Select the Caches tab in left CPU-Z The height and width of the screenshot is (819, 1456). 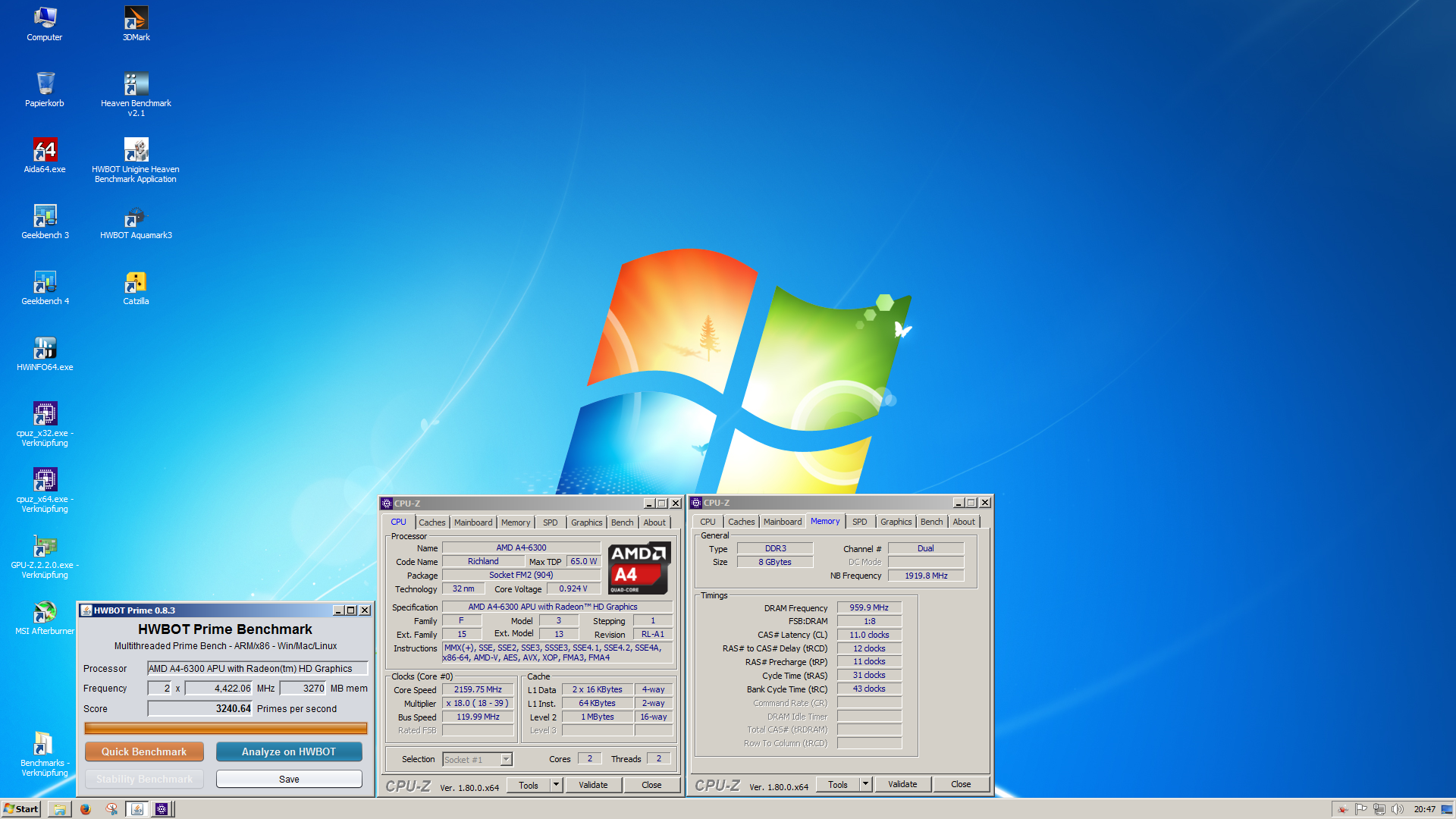click(x=432, y=522)
